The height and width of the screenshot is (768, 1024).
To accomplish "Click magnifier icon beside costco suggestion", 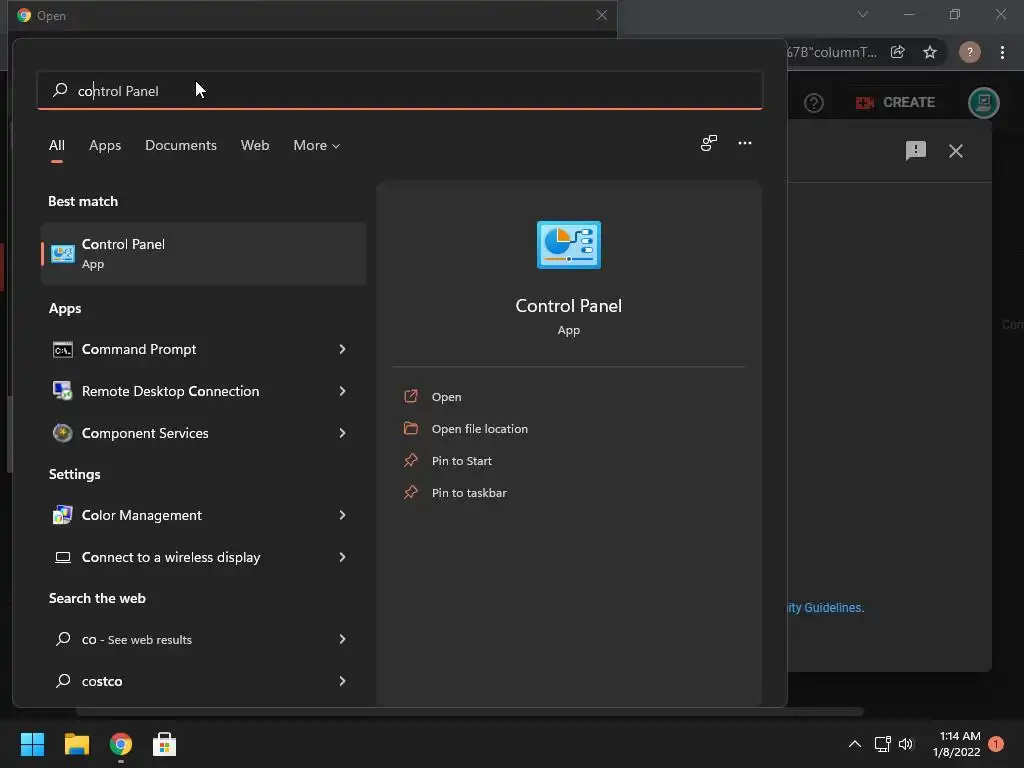I will 63,680.
